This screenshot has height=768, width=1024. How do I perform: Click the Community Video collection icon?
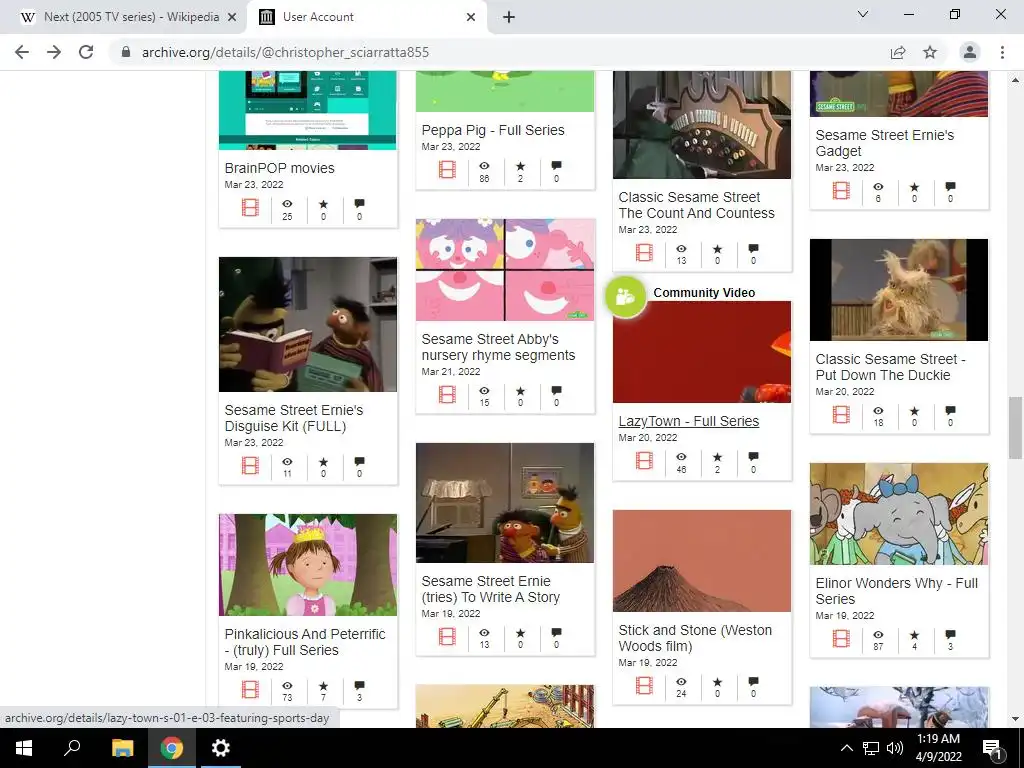pyautogui.click(x=625, y=296)
